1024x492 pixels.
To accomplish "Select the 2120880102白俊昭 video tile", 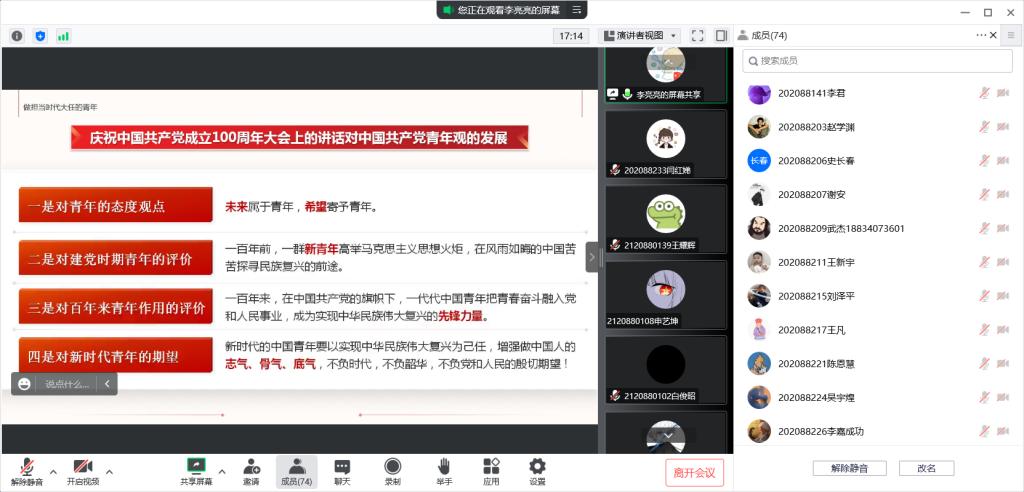I will 666,370.
